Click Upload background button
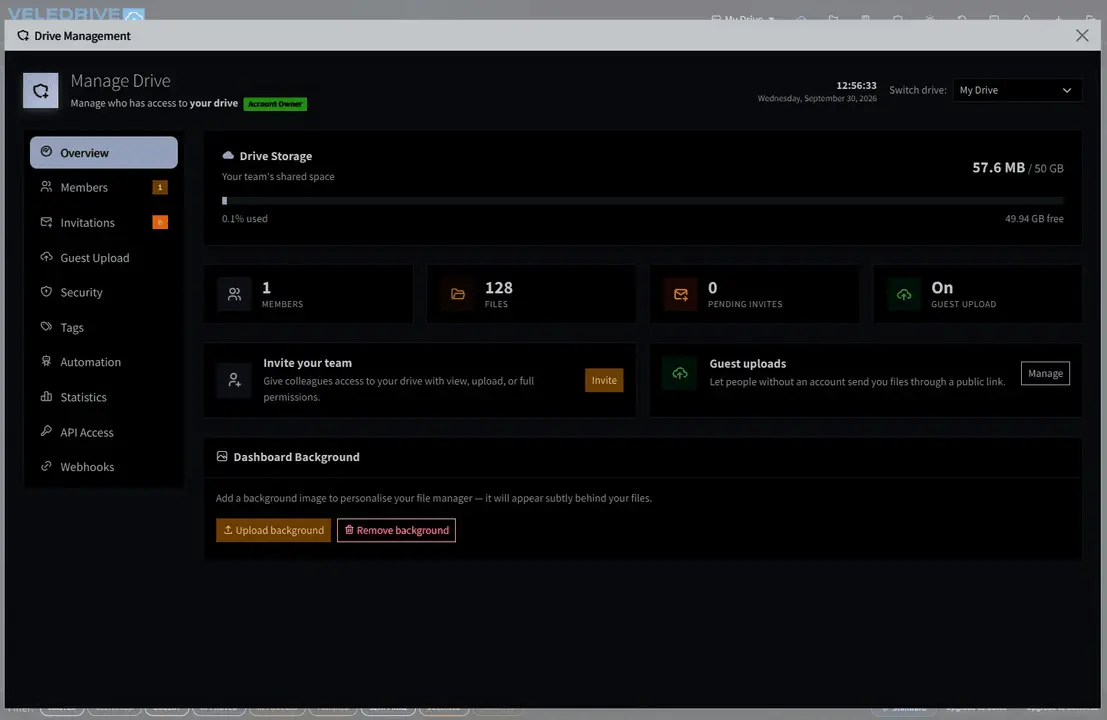The height and width of the screenshot is (720, 1107). tap(273, 530)
